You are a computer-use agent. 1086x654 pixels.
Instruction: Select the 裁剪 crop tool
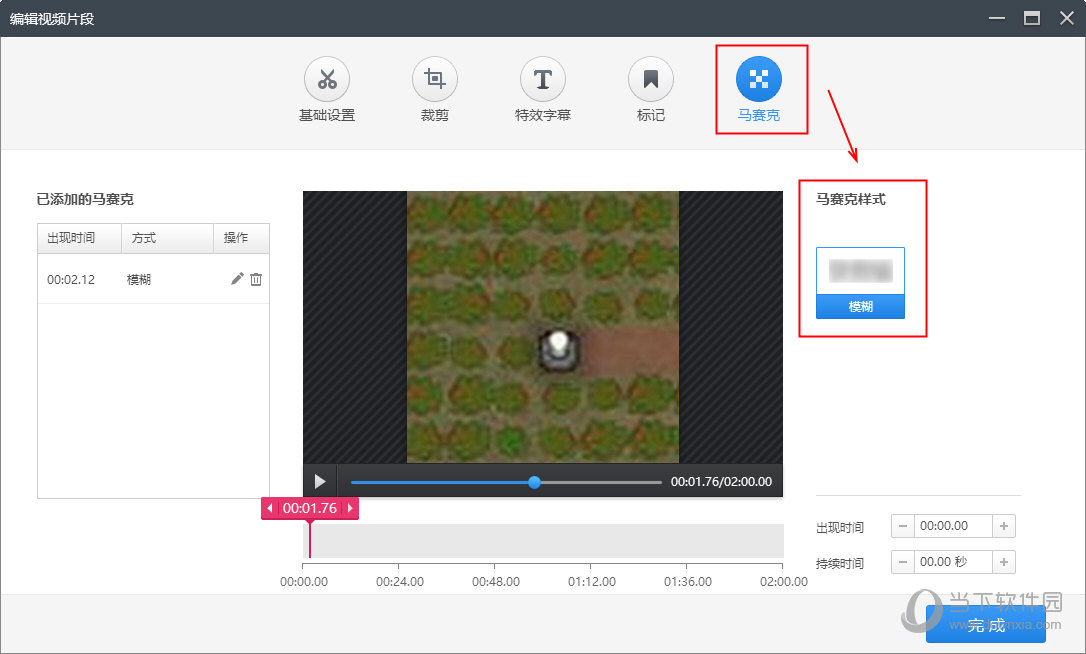pos(434,88)
